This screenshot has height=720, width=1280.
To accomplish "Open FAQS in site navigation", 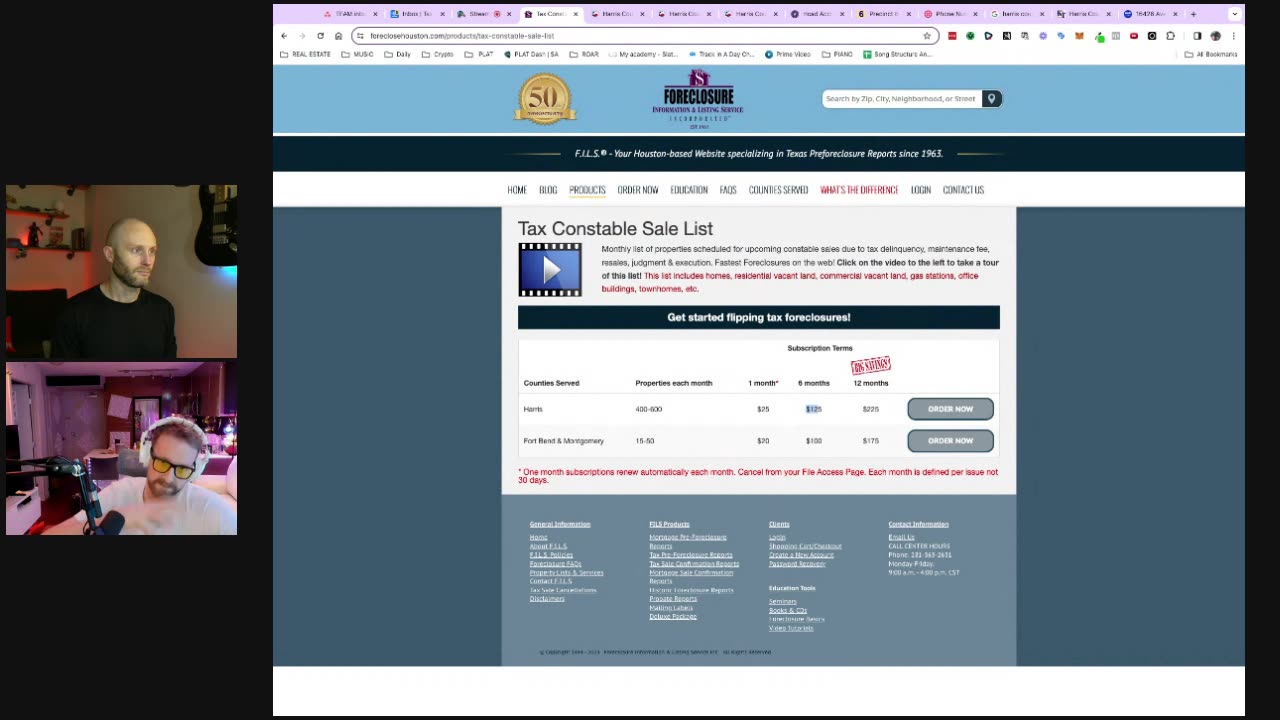I will tap(728, 190).
